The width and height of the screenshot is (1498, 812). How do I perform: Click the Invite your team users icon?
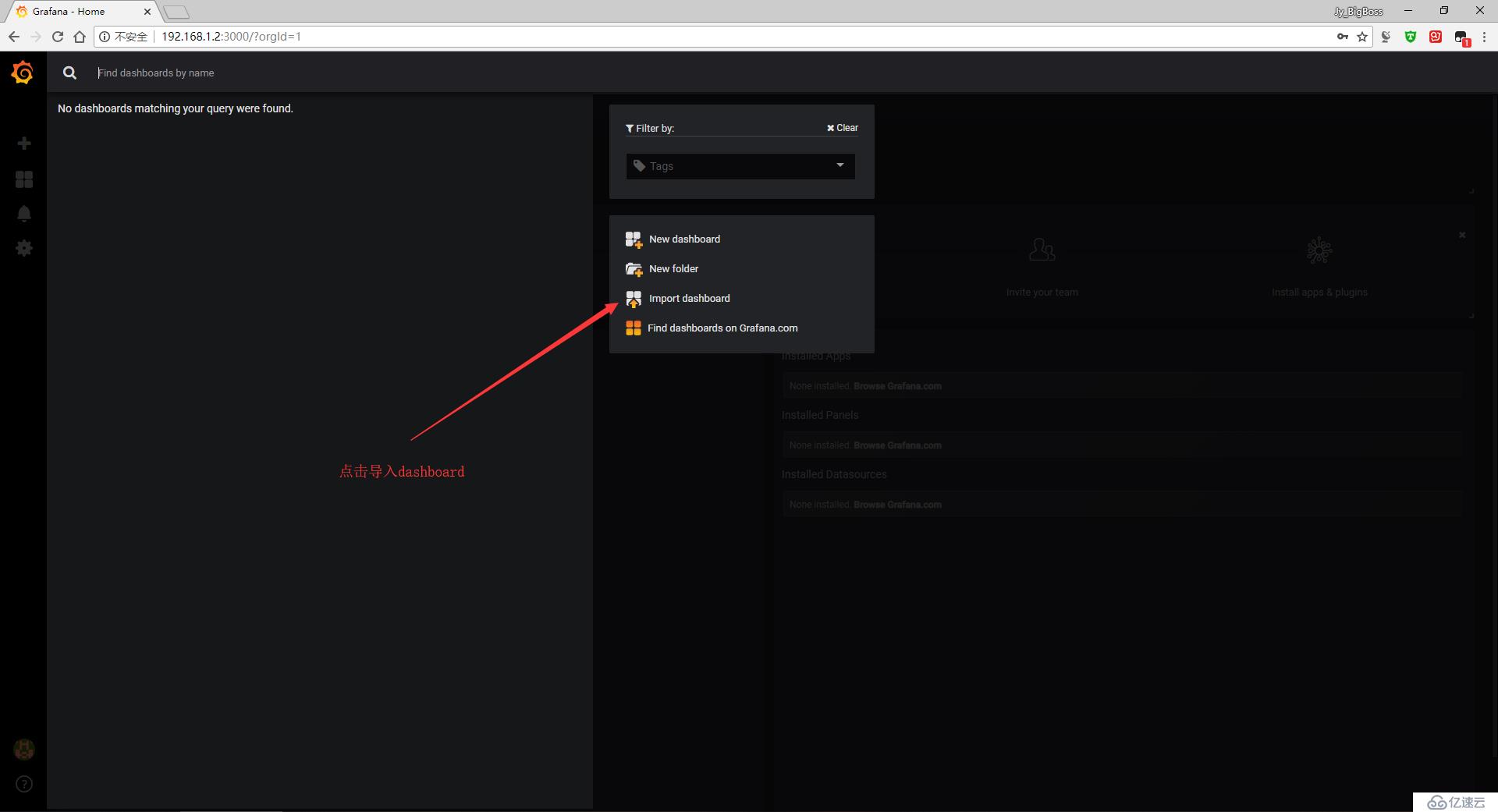point(1042,250)
